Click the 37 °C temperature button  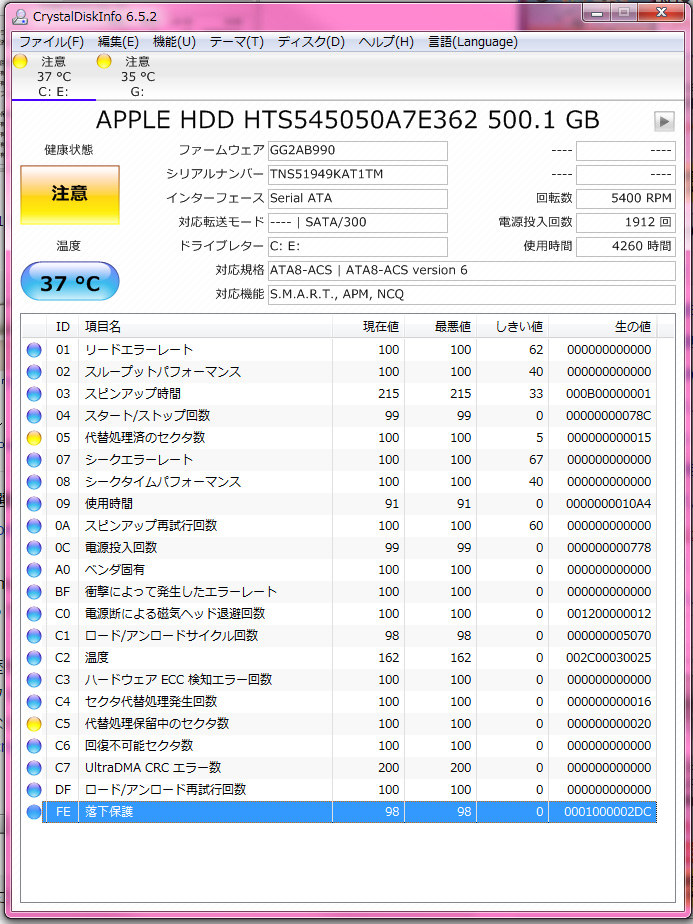click(70, 282)
